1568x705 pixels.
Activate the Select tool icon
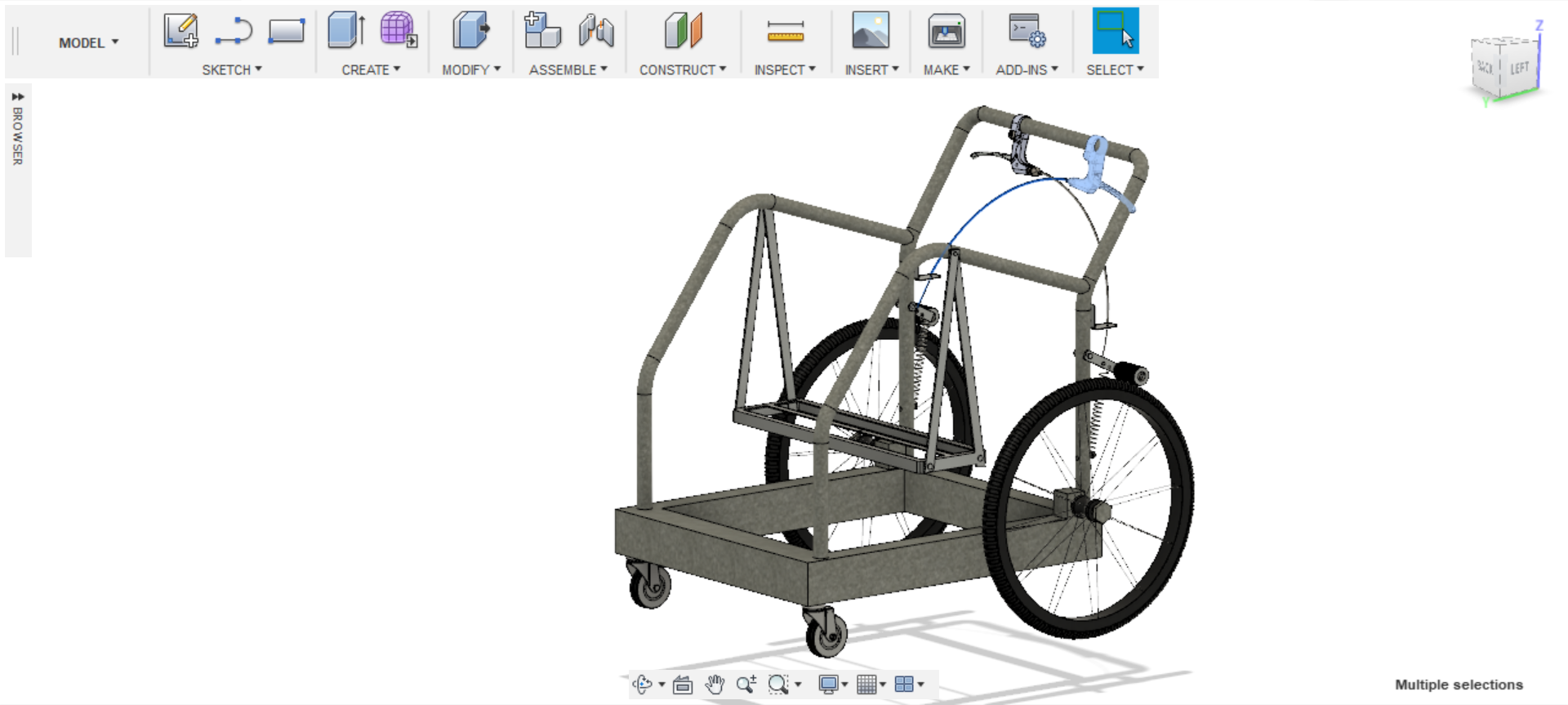pos(1116,31)
